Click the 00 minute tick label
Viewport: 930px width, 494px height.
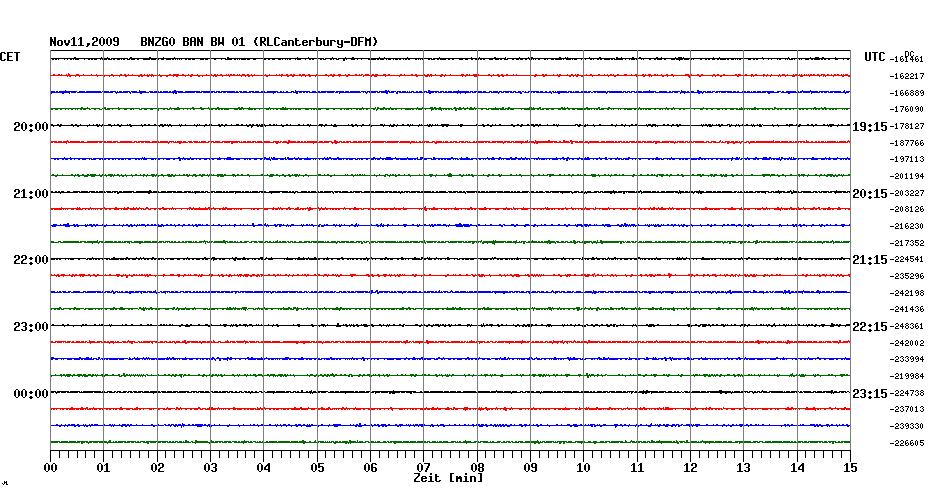tap(50, 467)
